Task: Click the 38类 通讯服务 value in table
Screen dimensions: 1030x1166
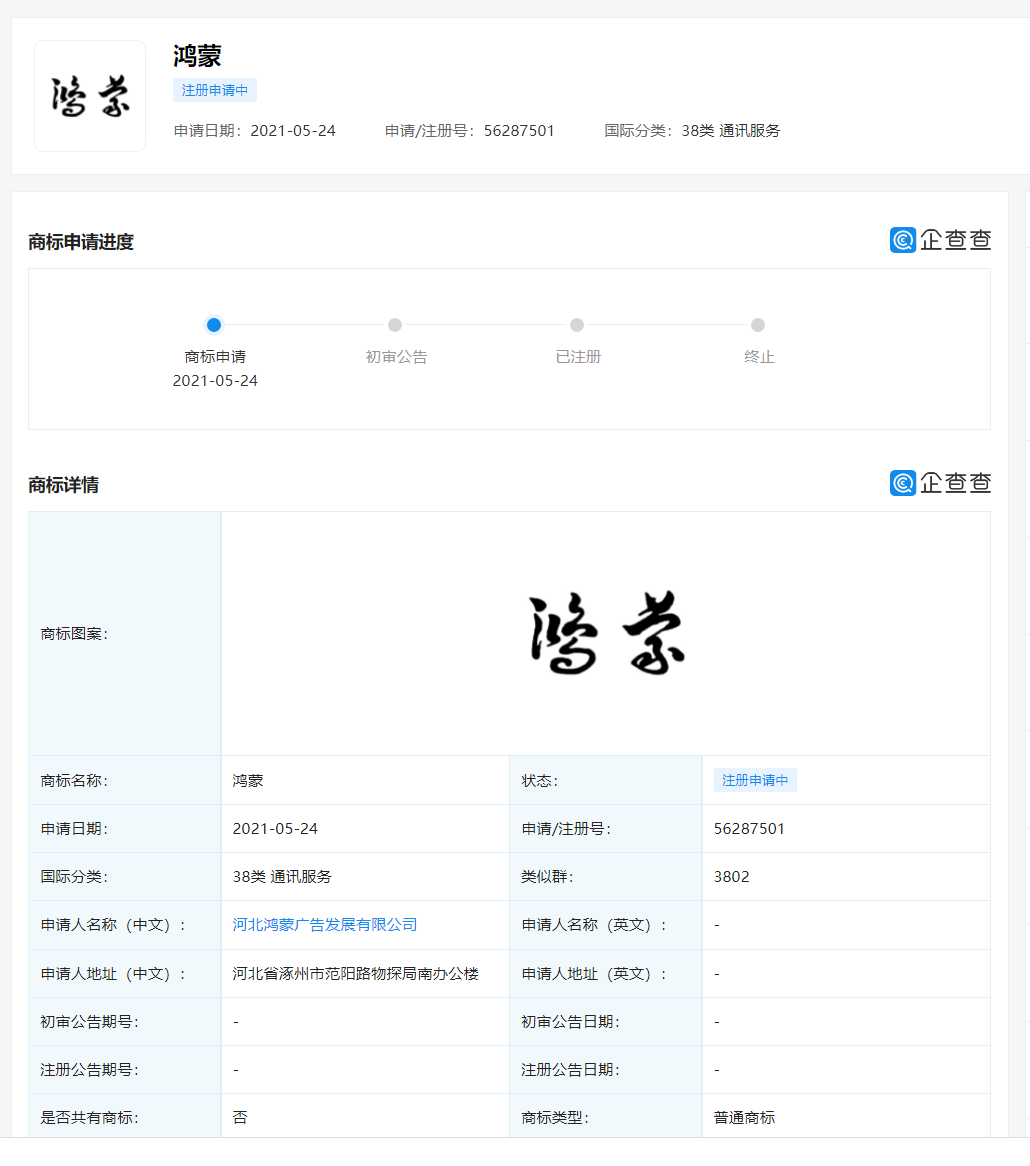Action: tap(282, 877)
